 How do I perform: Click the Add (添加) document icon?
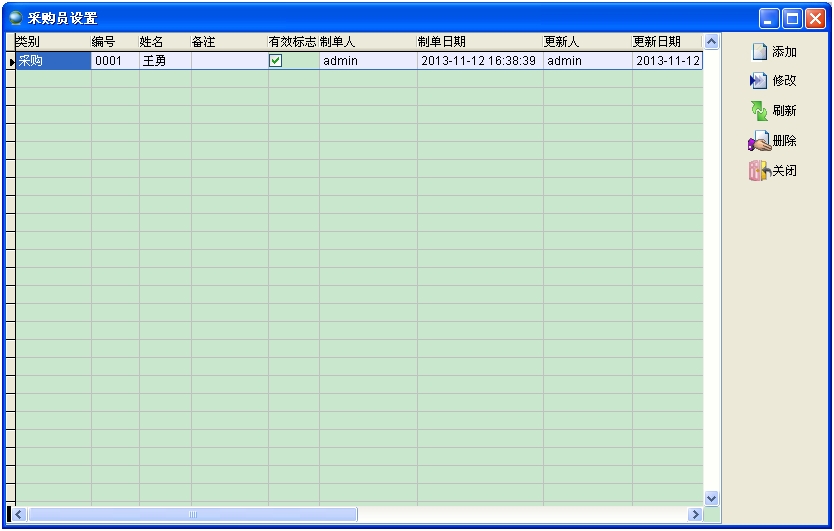point(760,52)
